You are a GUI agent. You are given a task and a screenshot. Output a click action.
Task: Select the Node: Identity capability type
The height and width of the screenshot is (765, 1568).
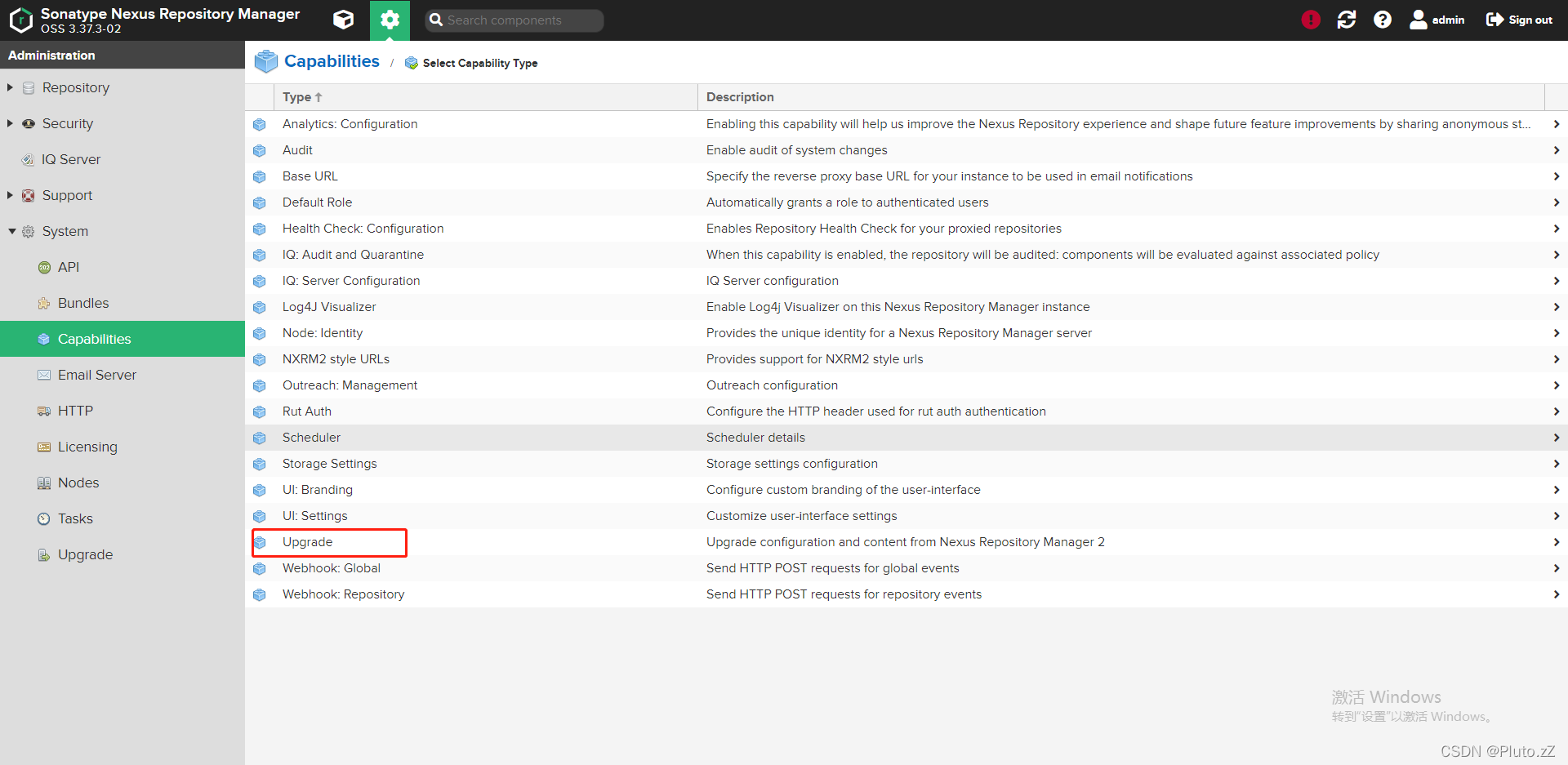(x=323, y=333)
